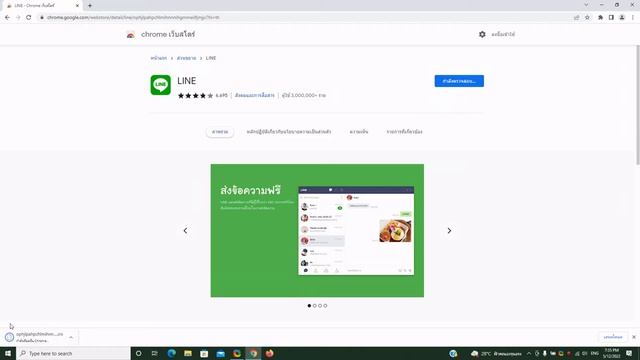This screenshot has width=640, height=360.
Task: Open the tab search chevron in the title bar
Action: coord(586,5)
